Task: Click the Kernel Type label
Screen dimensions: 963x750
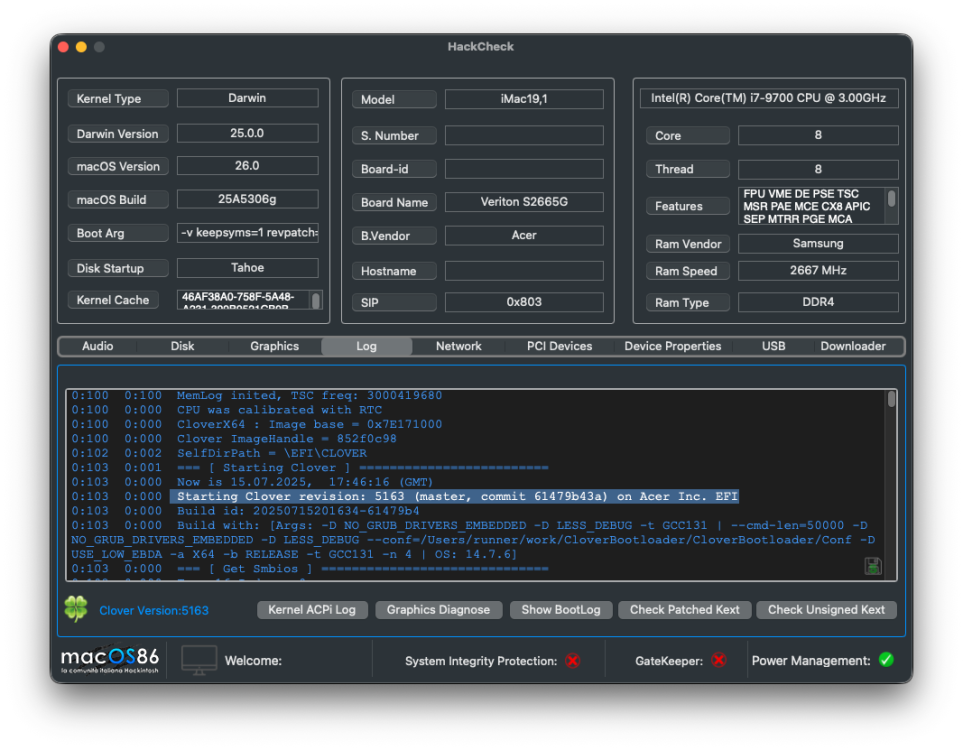Action: pos(118,99)
